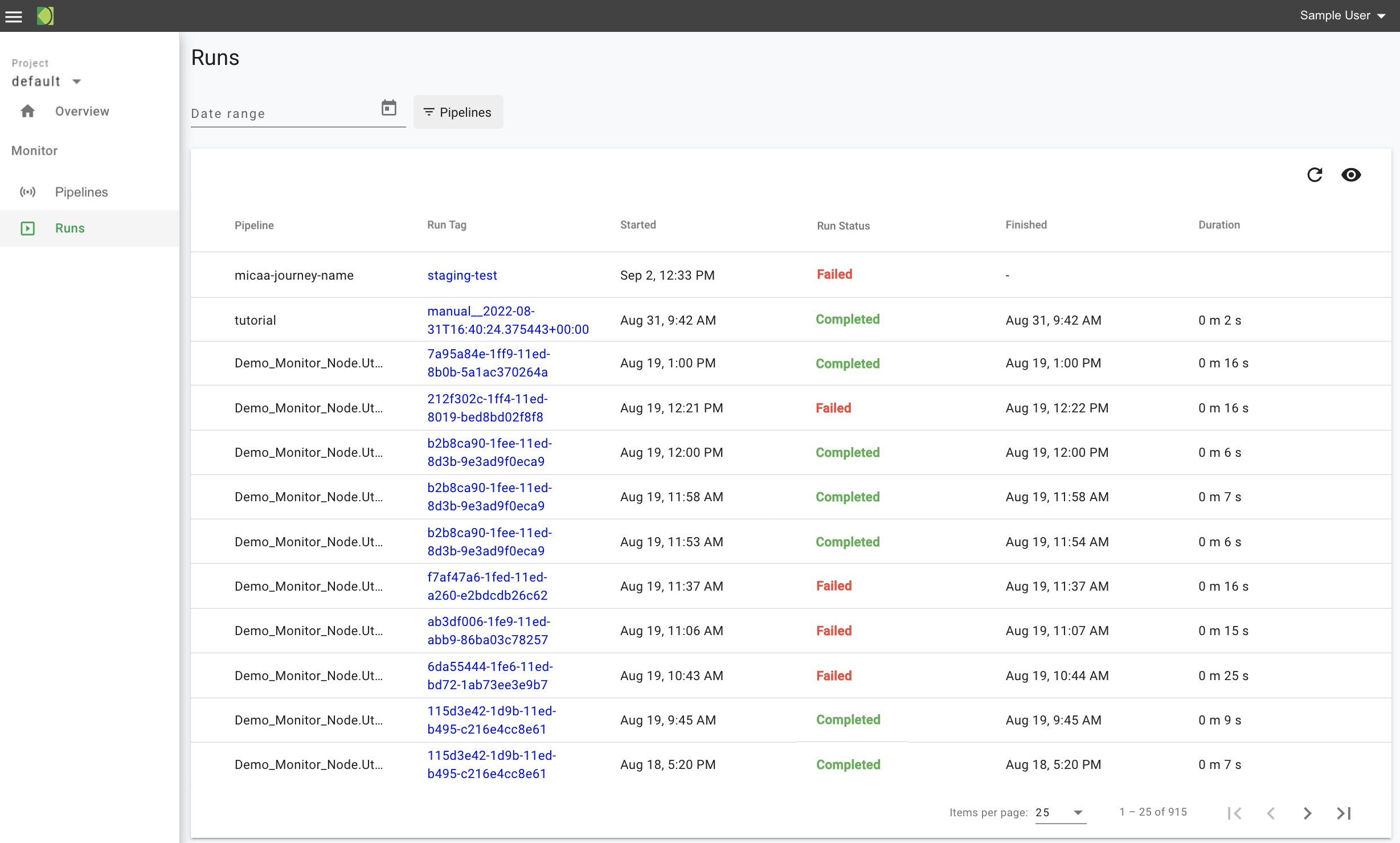Viewport: 1400px width, 843px height.
Task: Open Pipelines in the sidebar
Action: [x=81, y=192]
